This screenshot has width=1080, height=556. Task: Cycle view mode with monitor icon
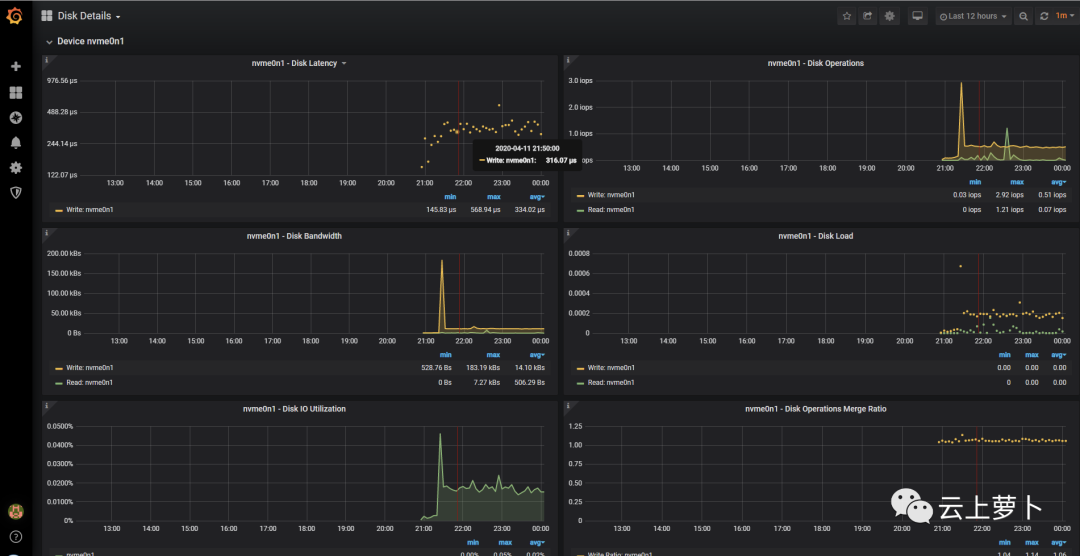(x=917, y=16)
